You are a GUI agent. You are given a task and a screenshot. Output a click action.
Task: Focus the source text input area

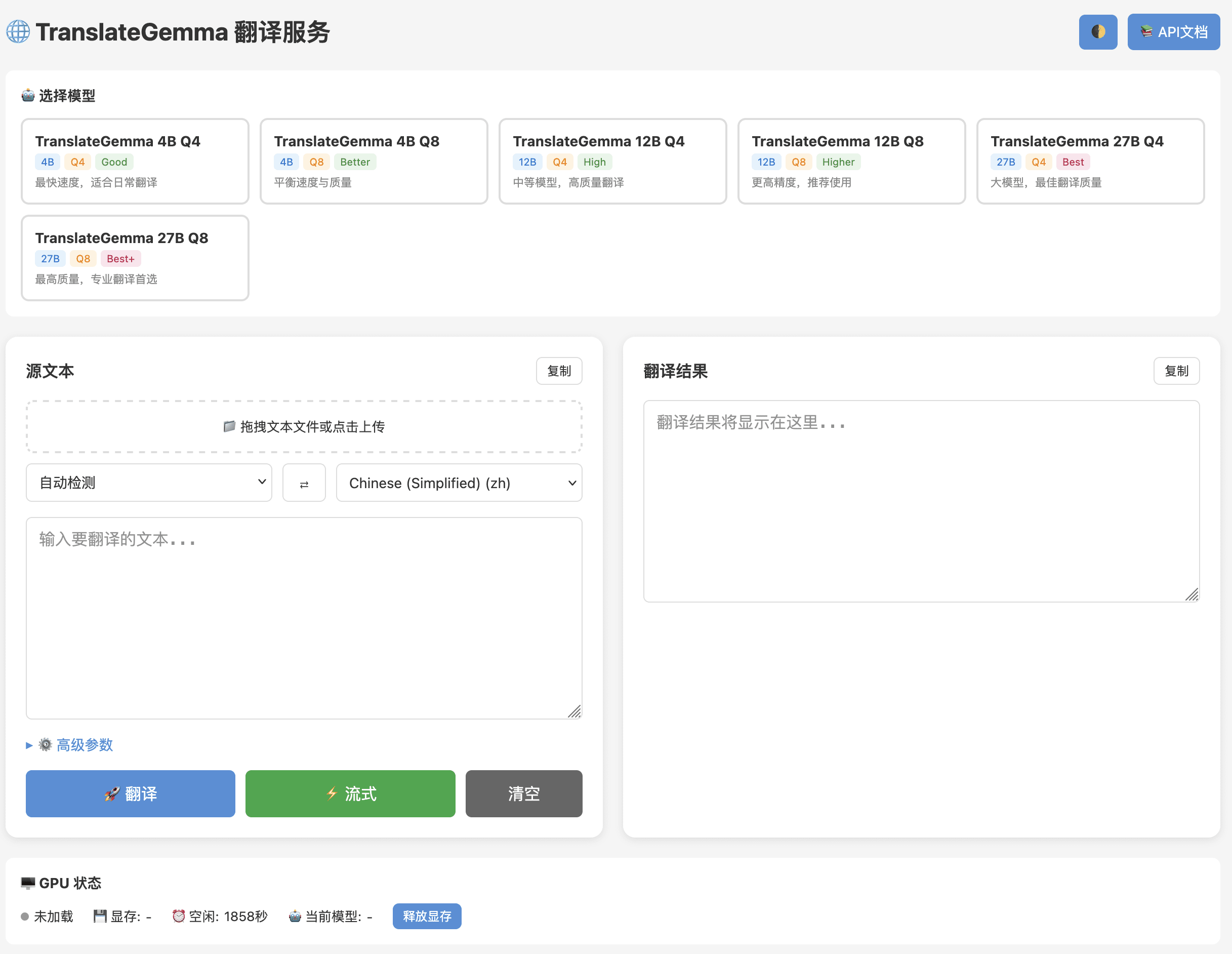click(304, 618)
